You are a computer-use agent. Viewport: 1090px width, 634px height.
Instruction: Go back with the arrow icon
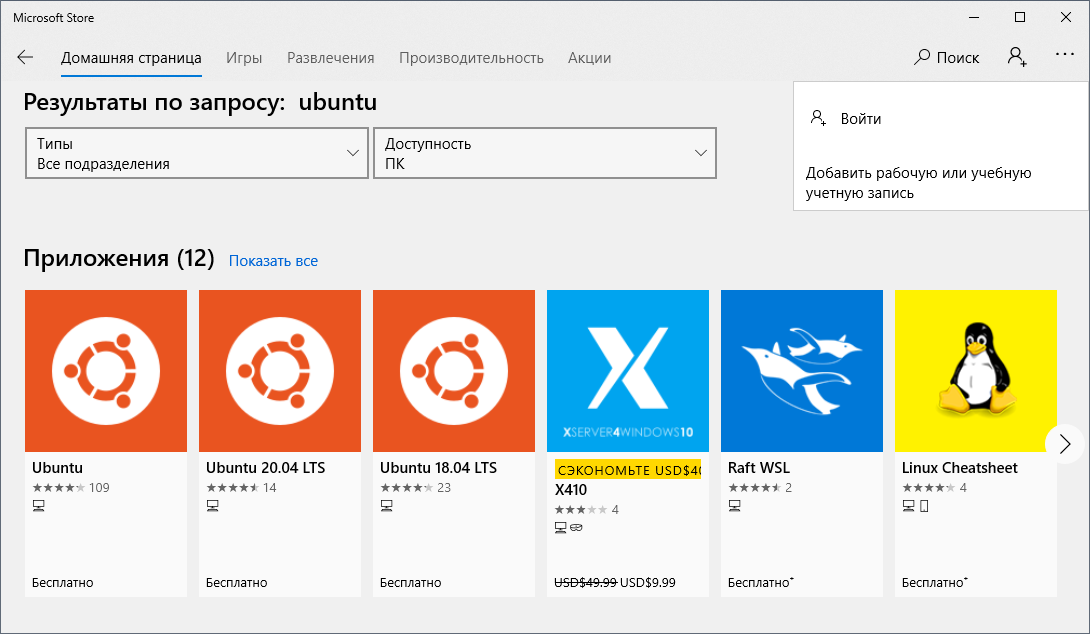pyautogui.click(x=25, y=58)
